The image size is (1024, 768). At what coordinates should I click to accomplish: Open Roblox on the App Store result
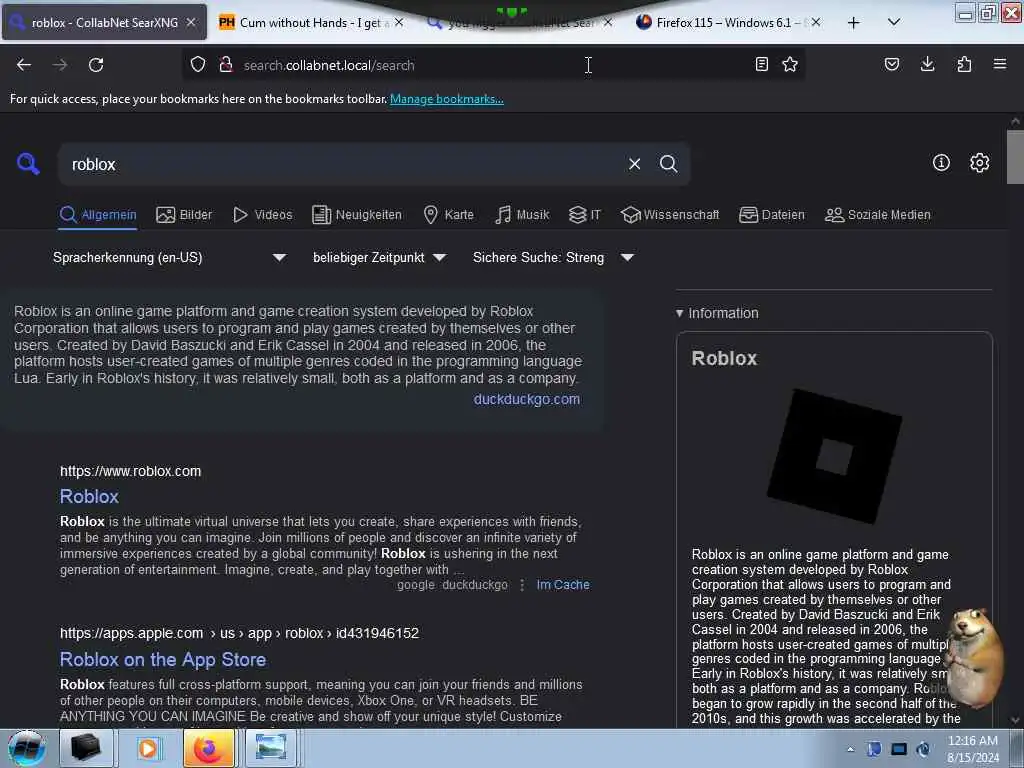click(x=163, y=660)
